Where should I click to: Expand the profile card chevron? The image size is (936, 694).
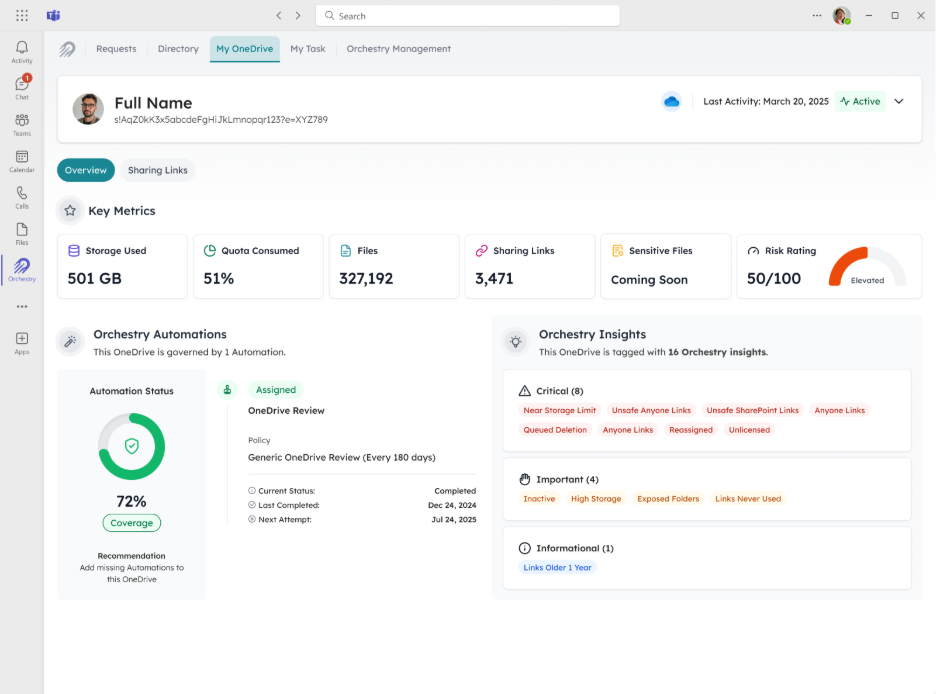pyautogui.click(x=899, y=101)
